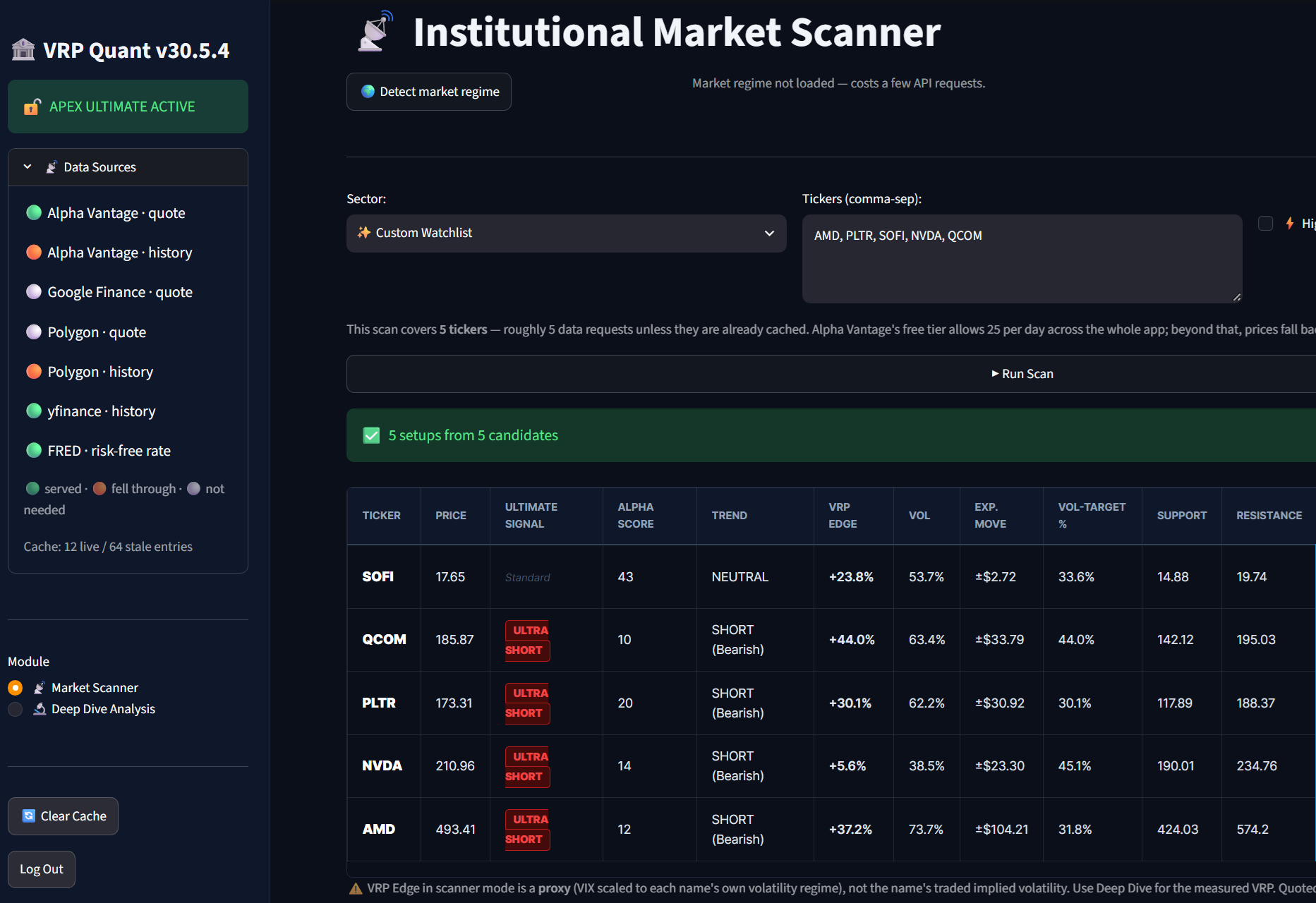This screenshot has height=903, width=1316.
Task: Collapse the Data Sources expander chevron
Action: (x=28, y=167)
